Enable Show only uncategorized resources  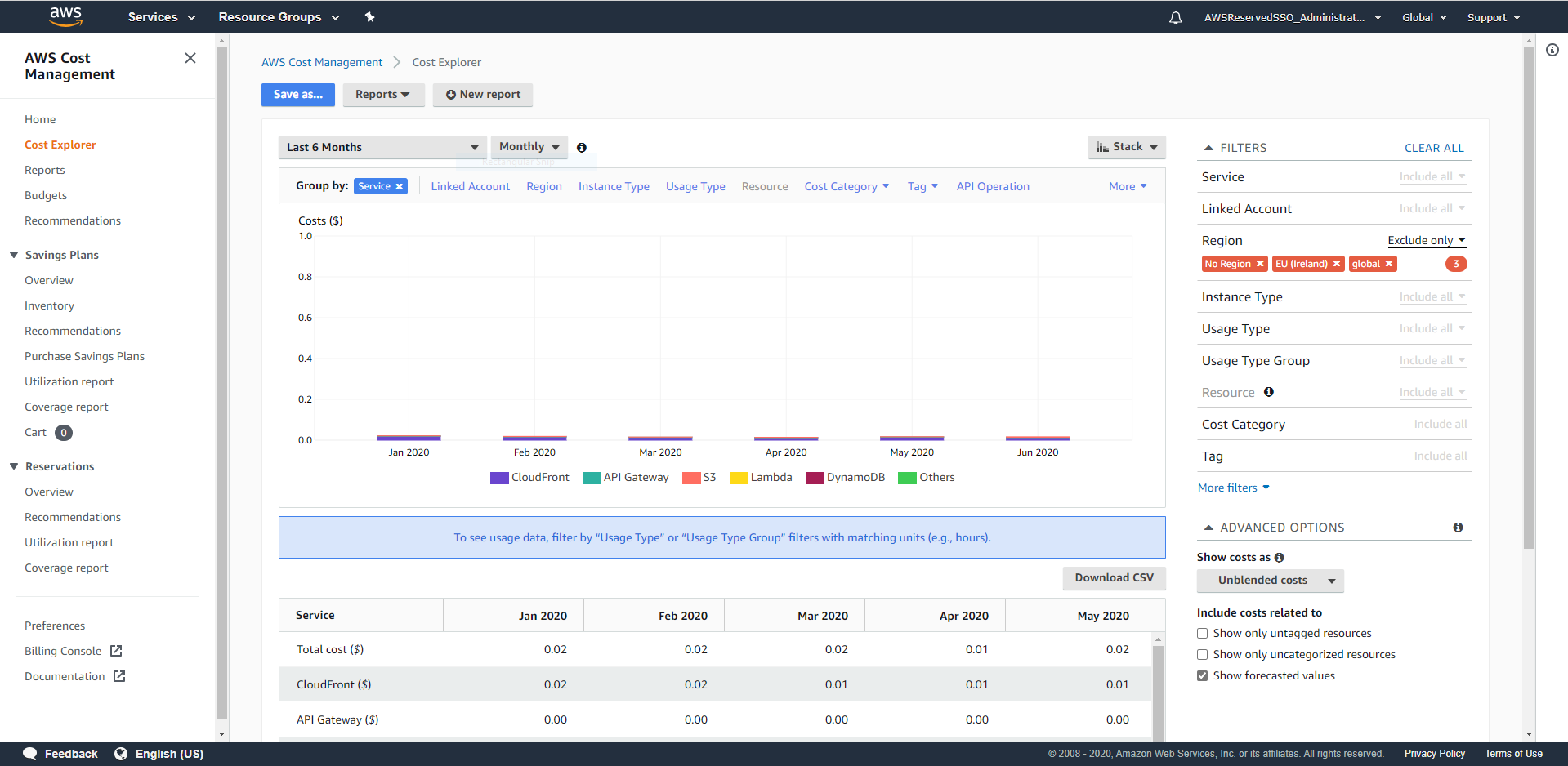pos(1202,655)
